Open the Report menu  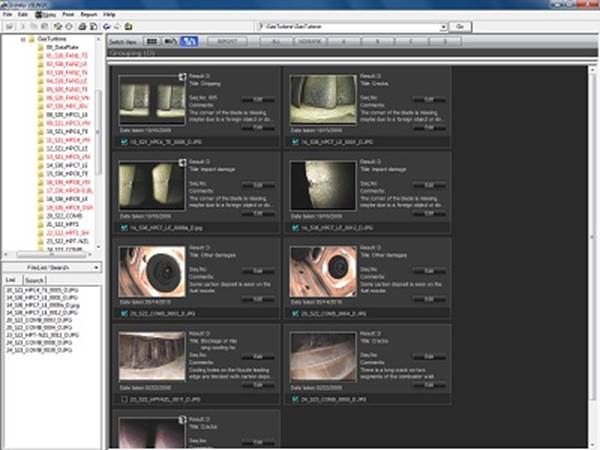tap(89, 16)
